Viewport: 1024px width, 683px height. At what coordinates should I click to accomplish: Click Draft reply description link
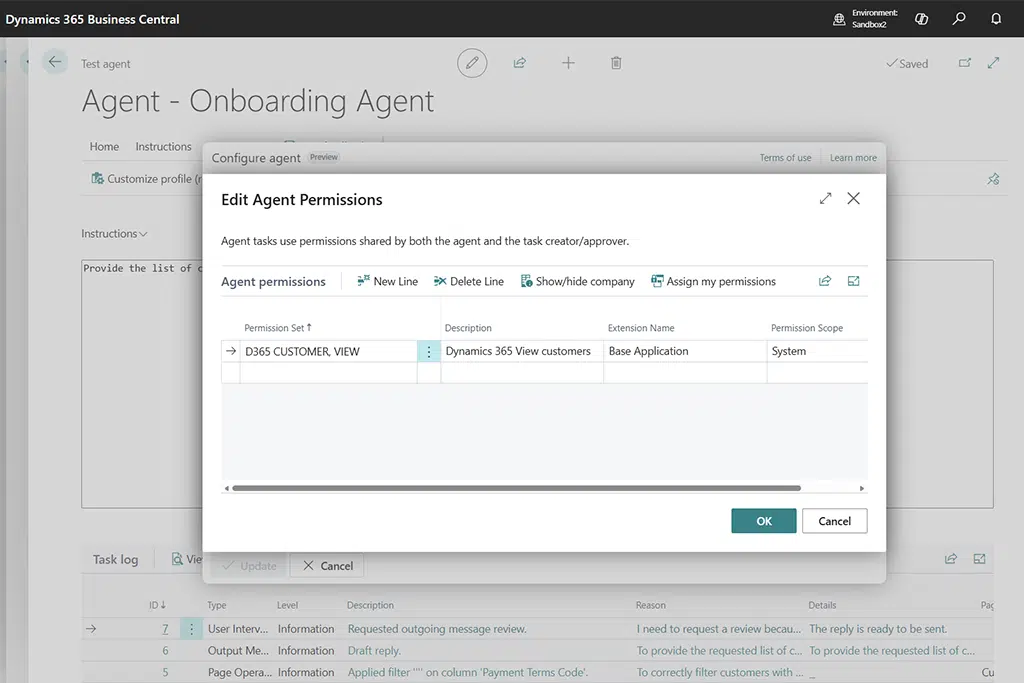374,650
